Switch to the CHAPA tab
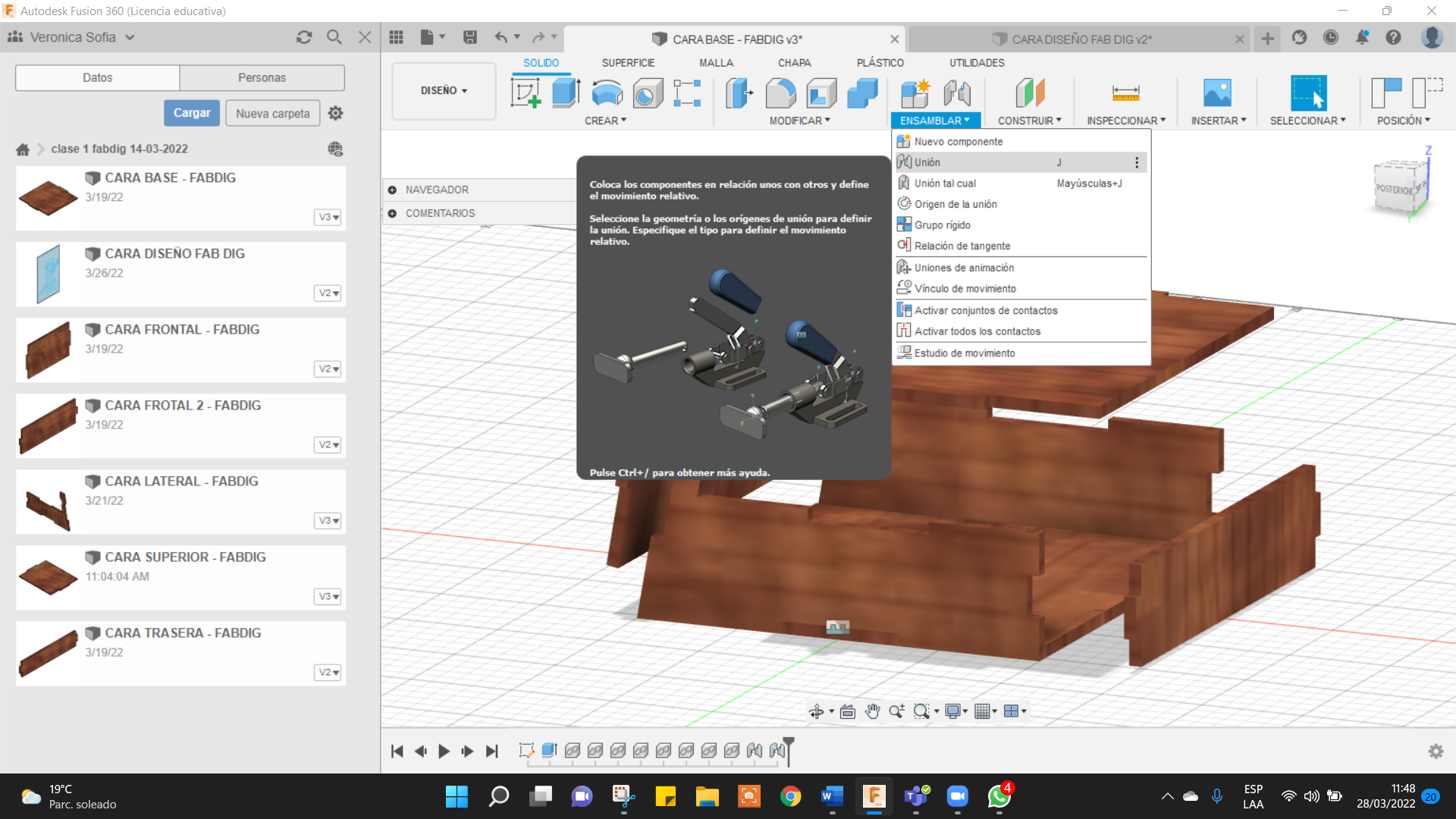Screen dimensions: 1456x819 coord(794,63)
